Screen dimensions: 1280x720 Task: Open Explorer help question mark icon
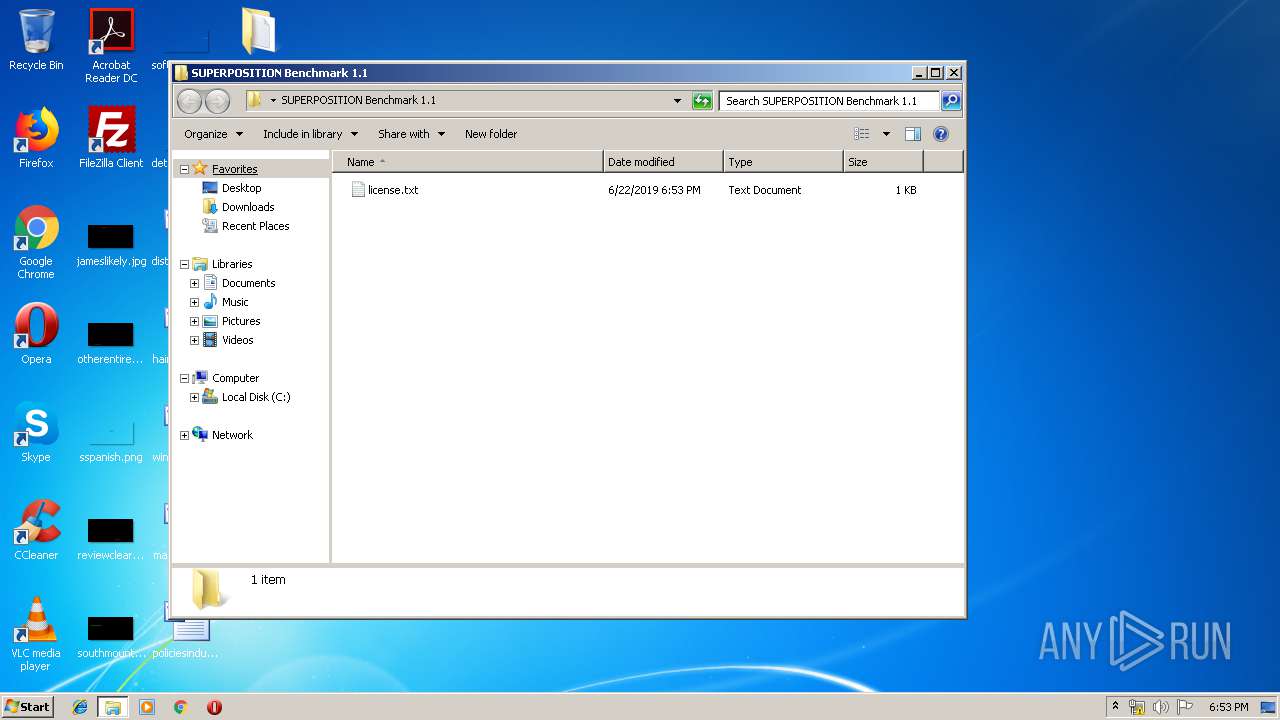pyautogui.click(x=940, y=134)
